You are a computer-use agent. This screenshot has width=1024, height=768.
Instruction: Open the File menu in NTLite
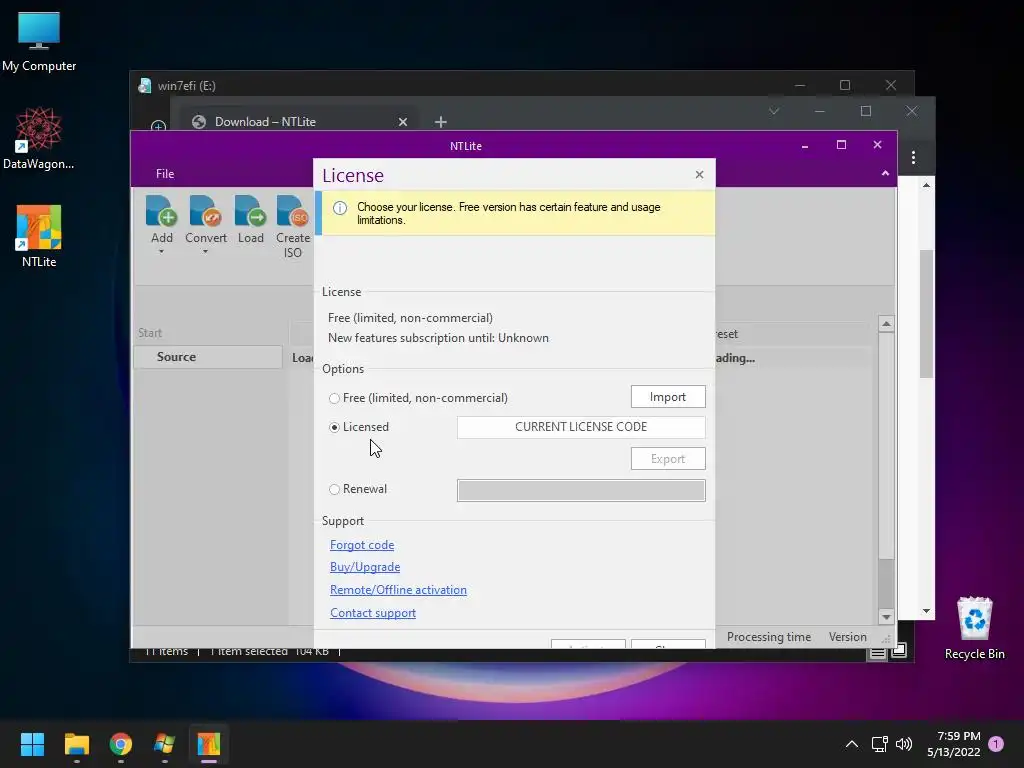click(x=165, y=174)
